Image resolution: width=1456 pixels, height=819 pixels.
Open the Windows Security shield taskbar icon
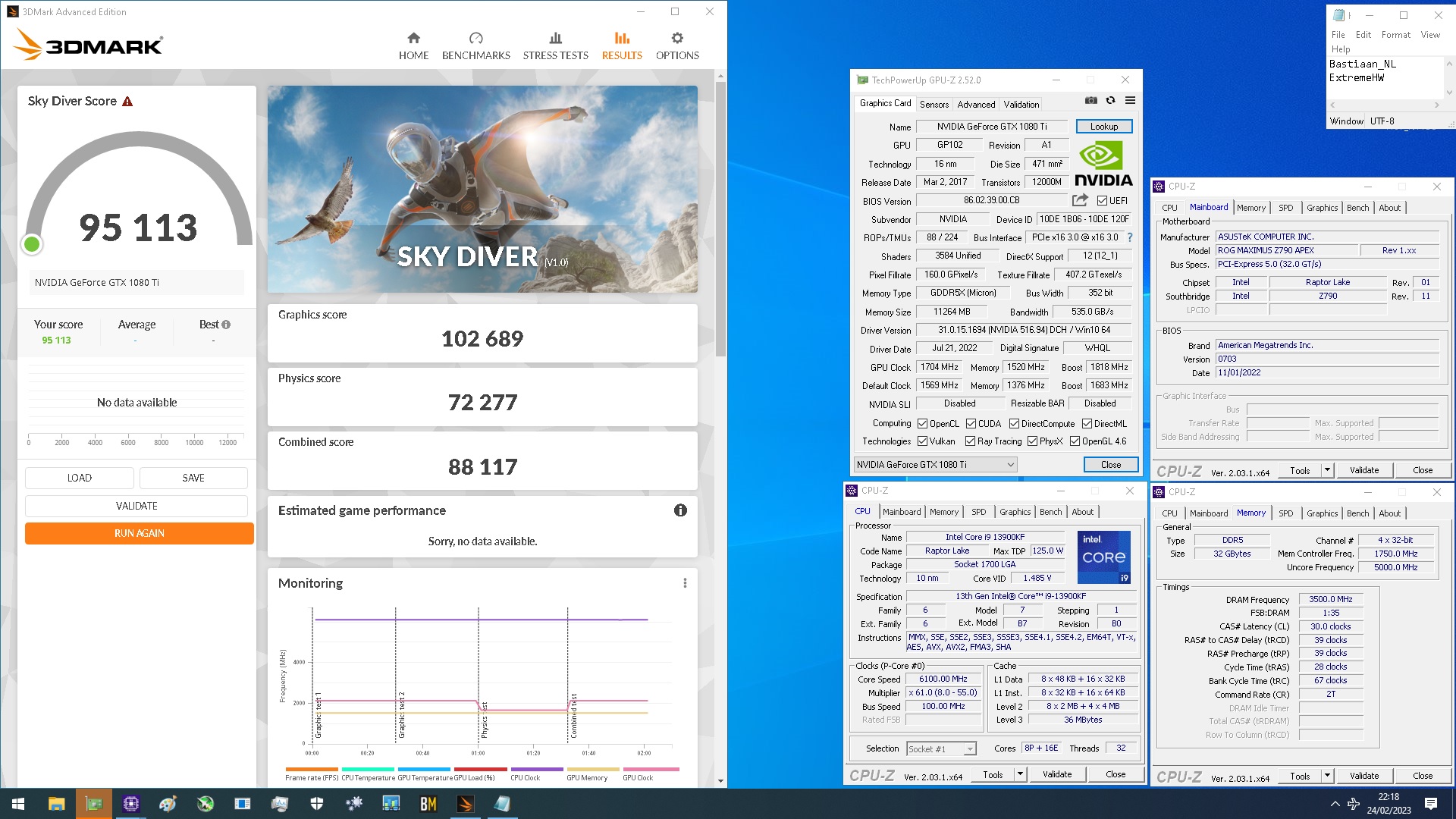point(317,804)
